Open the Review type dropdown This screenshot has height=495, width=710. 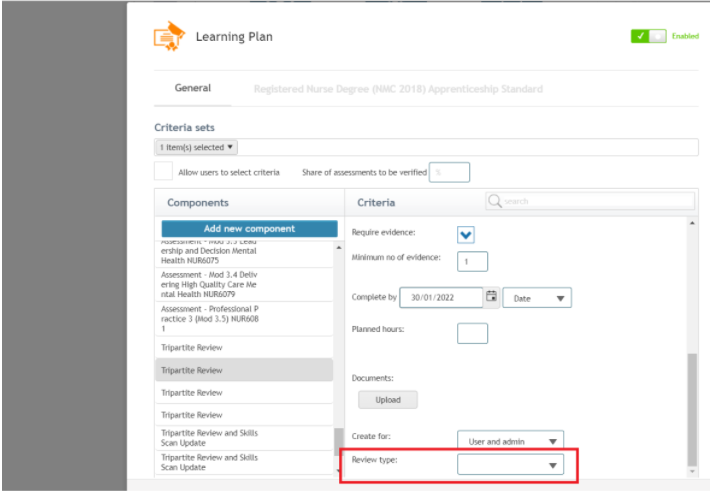point(510,465)
